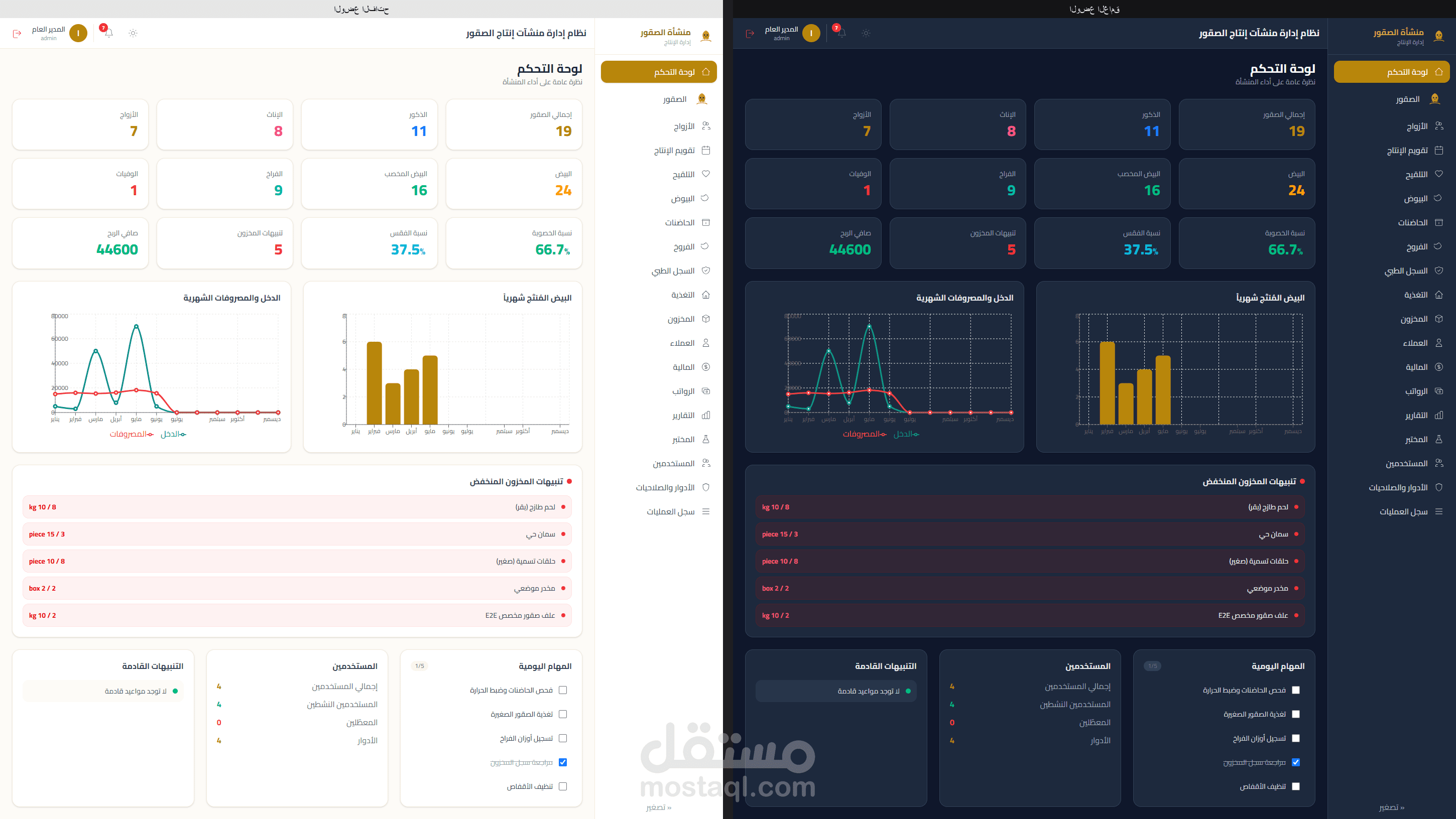
Task: Toggle theme sun icon in dark-theme panel
Action: pos(866,33)
